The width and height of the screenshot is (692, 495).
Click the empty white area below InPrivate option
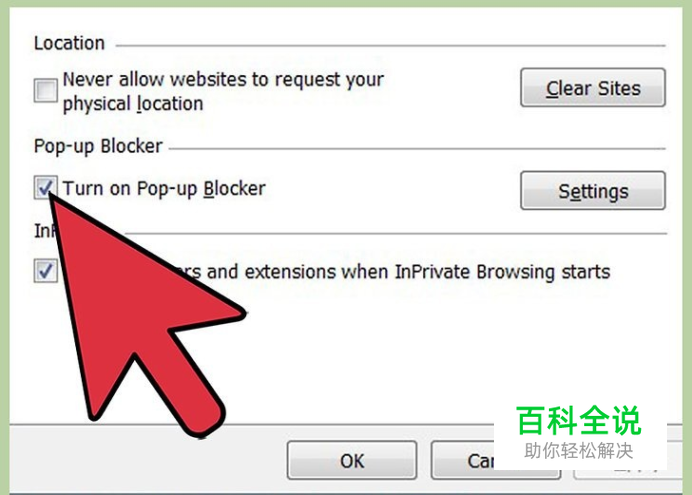click(397, 353)
